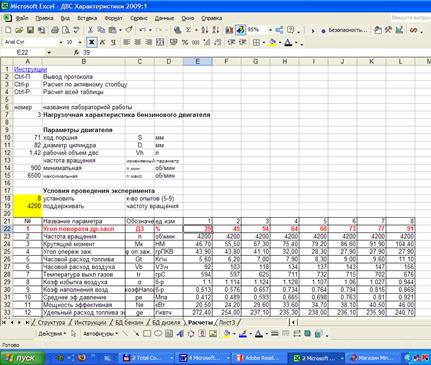Open the Chart Wizard icon

pyautogui.click(x=229, y=30)
